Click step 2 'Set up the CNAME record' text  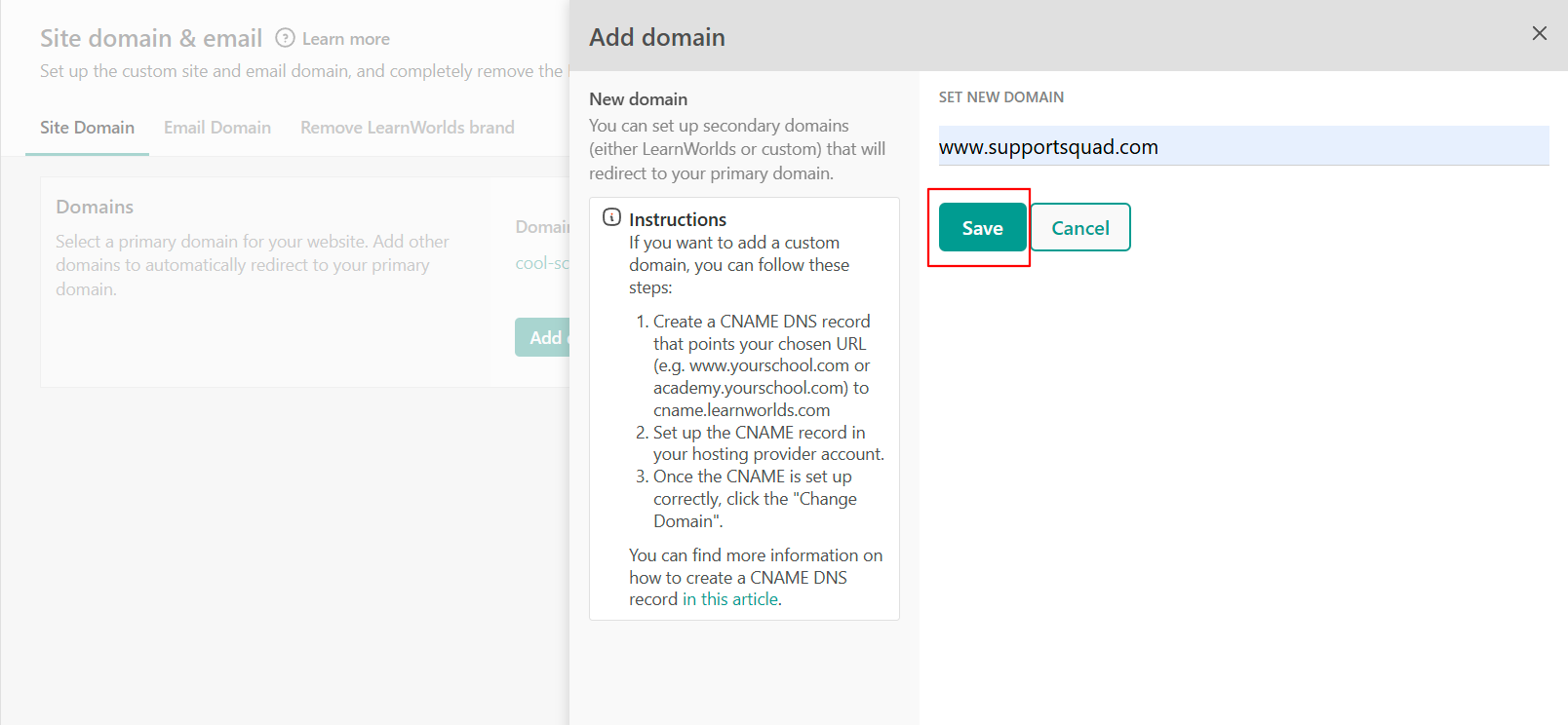(768, 443)
